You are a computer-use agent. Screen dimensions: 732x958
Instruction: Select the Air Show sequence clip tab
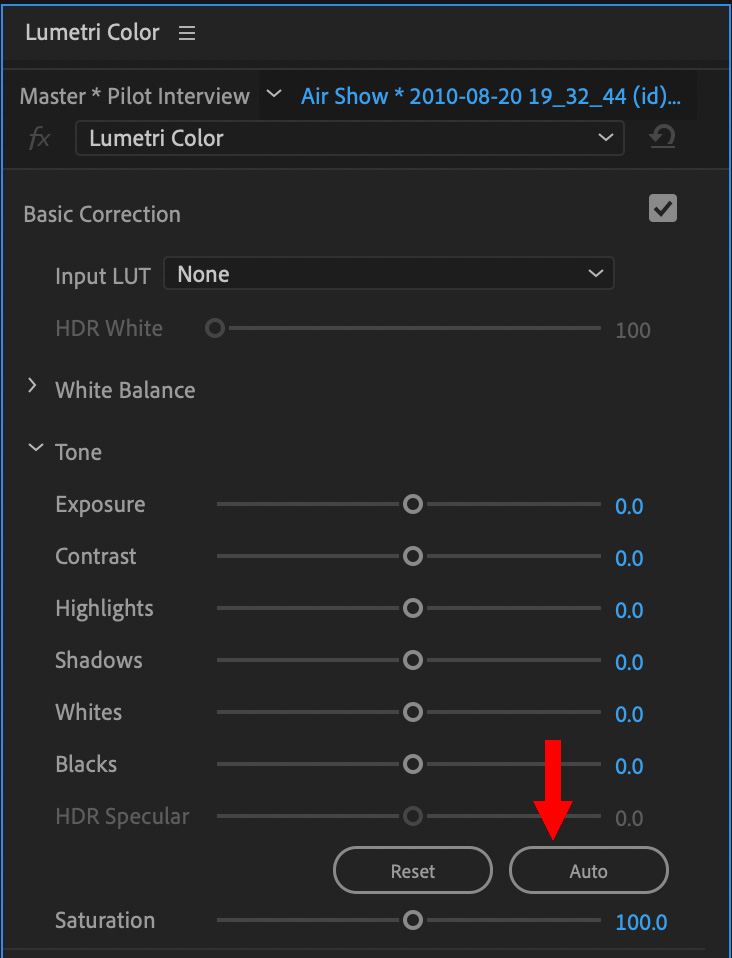(x=491, y=97)
